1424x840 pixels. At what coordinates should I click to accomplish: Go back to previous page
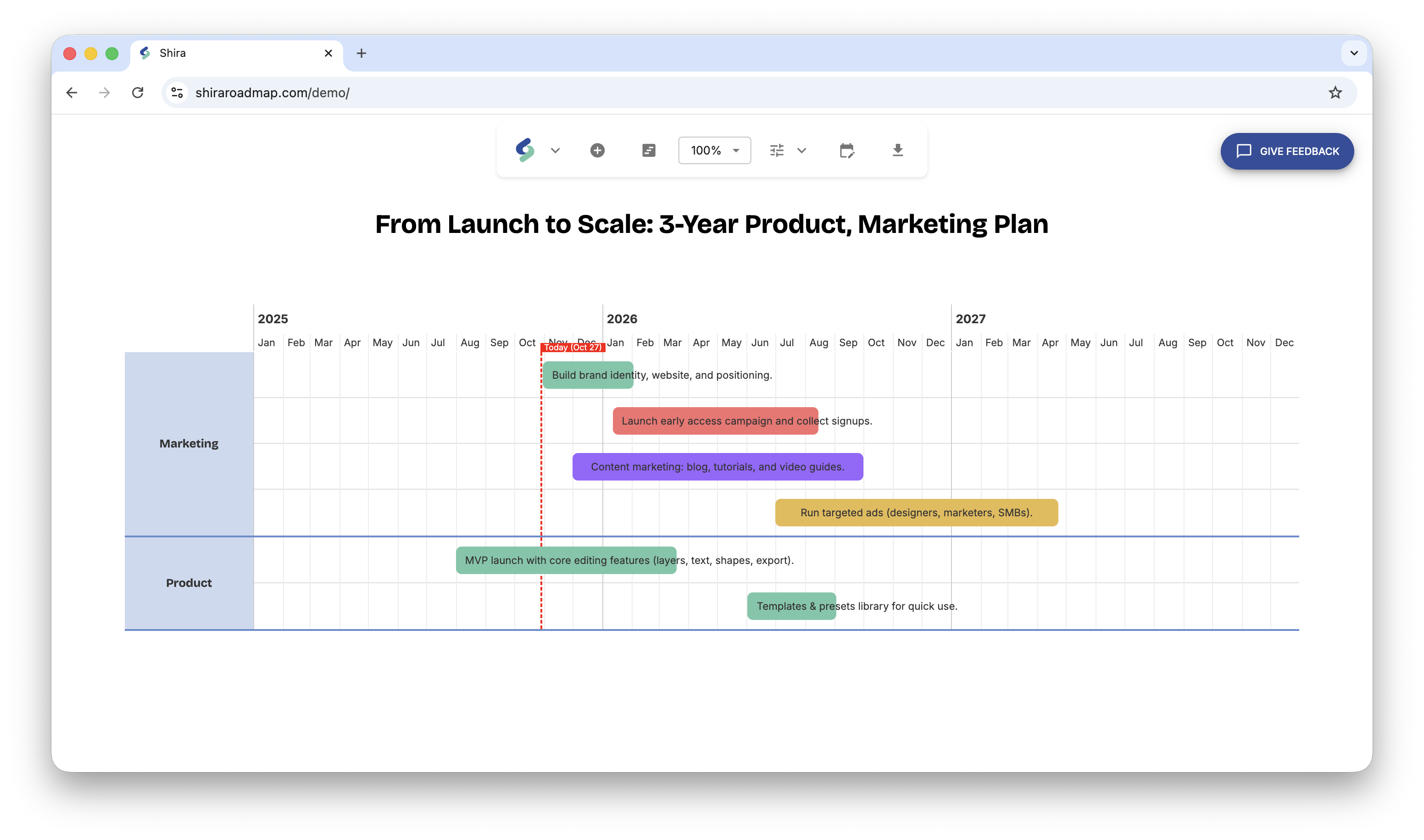(x=72, y=92)
